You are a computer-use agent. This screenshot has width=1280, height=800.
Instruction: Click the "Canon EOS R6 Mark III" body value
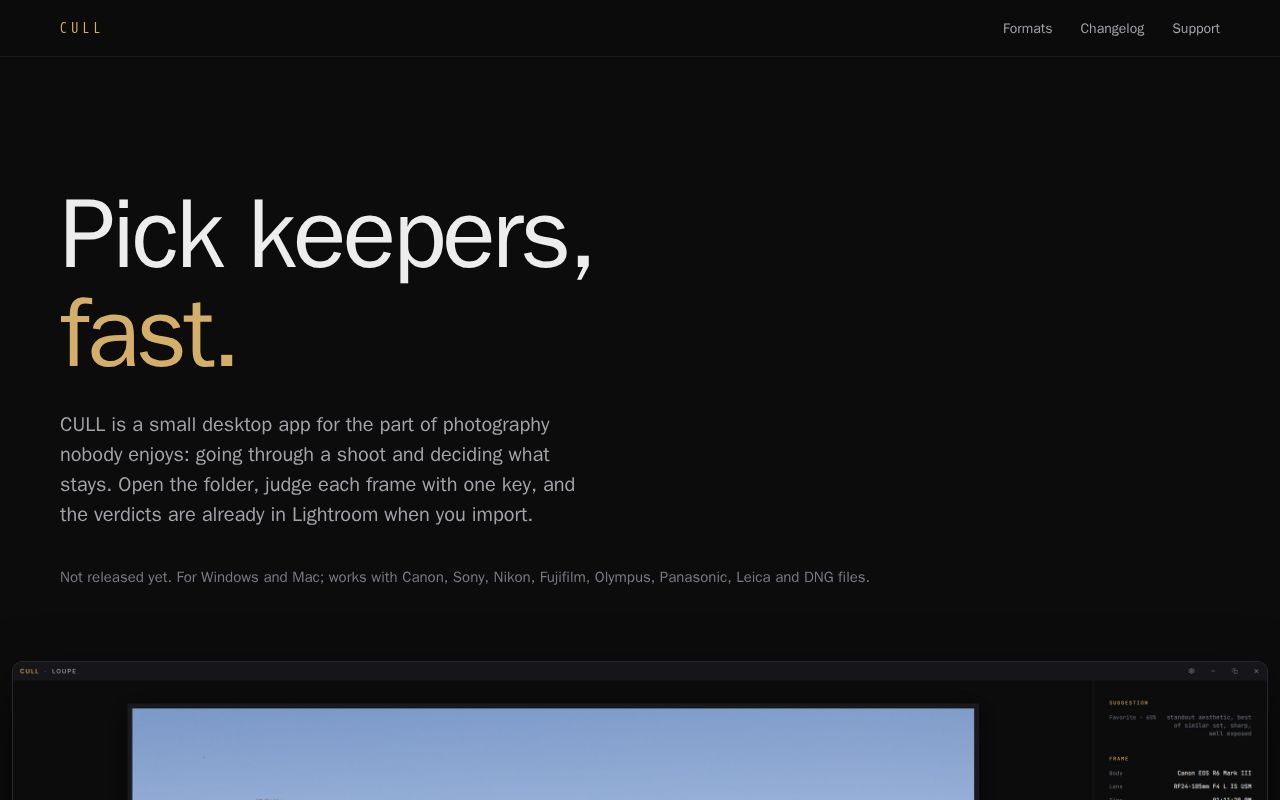coord(1214,773)
